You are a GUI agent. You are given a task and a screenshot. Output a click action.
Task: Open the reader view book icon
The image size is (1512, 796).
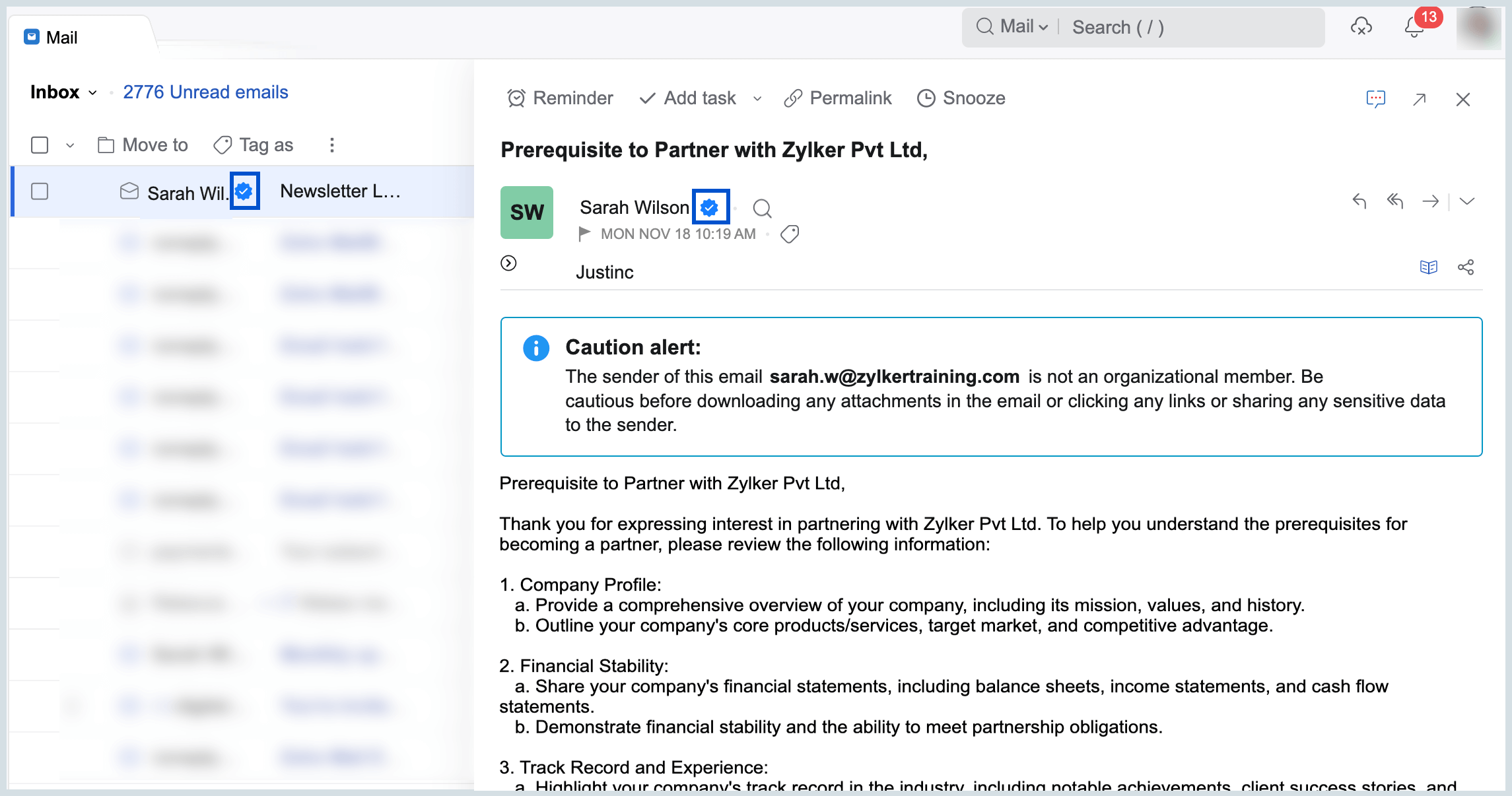1428,267
